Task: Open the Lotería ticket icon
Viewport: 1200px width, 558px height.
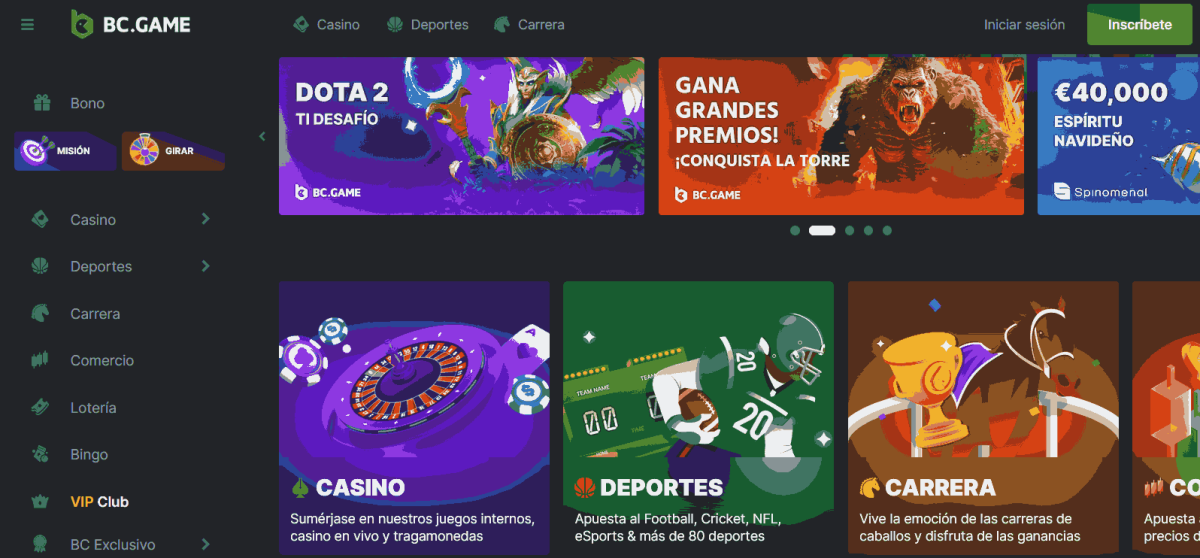Action: click(x=41, y=407)
